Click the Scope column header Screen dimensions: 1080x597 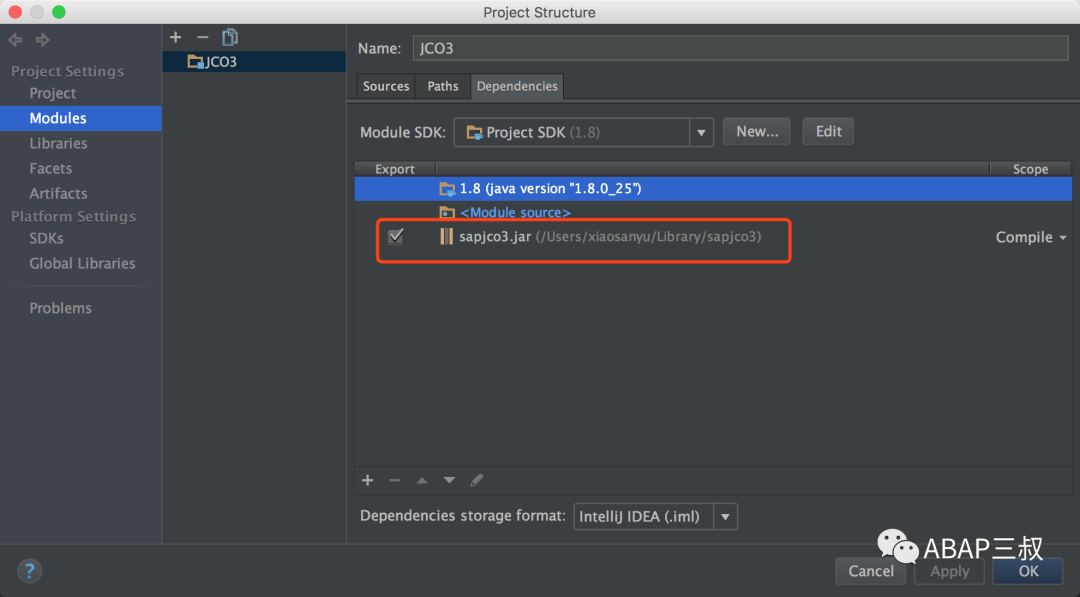(1030, 169)
